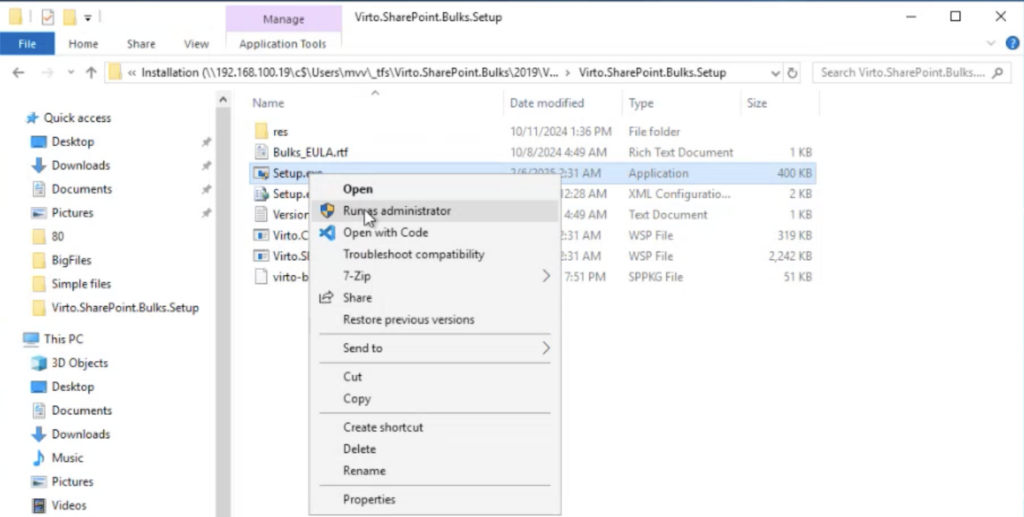
Task: Click Rename in the context menu
Action: point(434,471)
